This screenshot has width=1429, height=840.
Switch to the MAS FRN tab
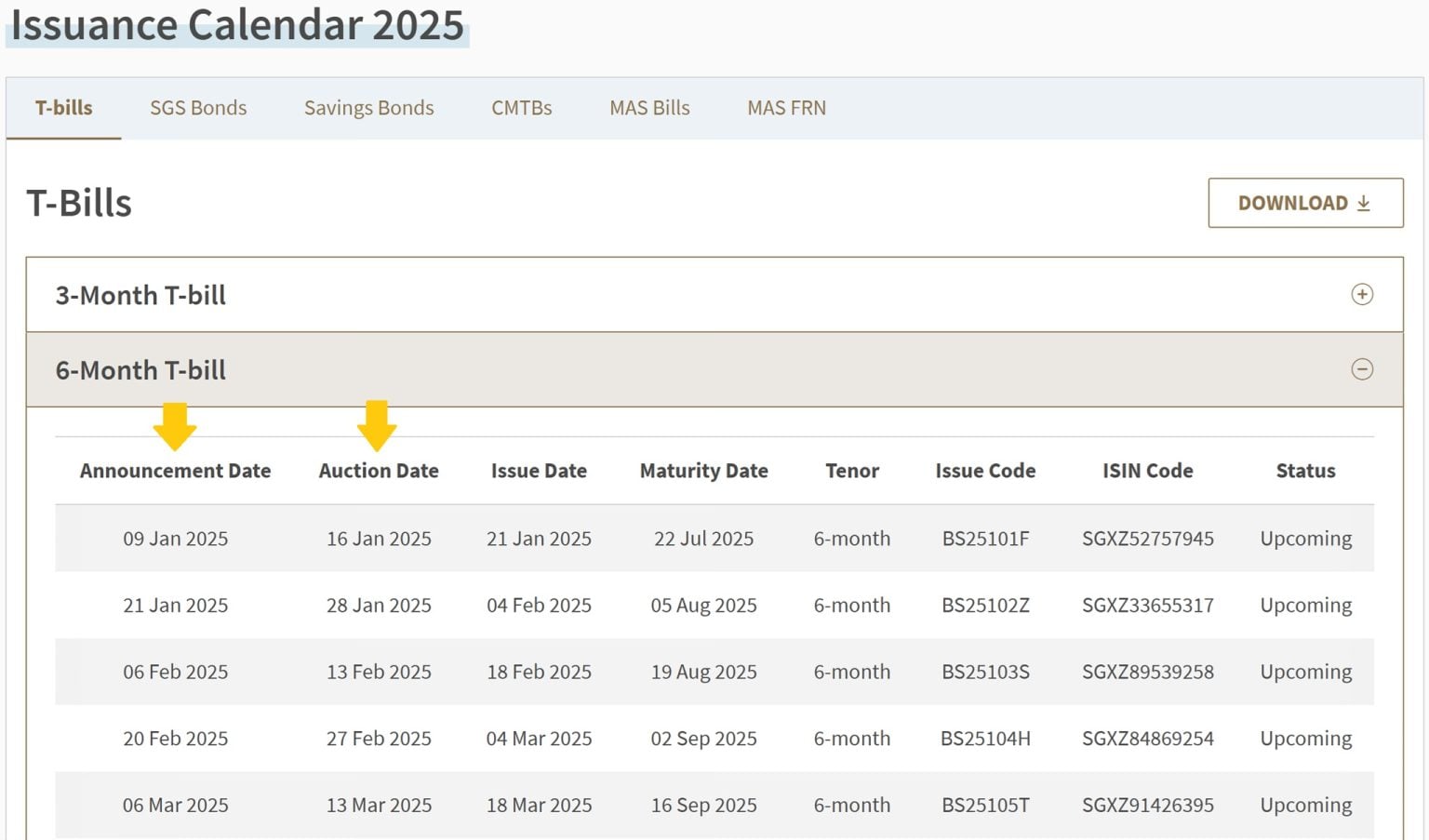click(x=786, y=108)
